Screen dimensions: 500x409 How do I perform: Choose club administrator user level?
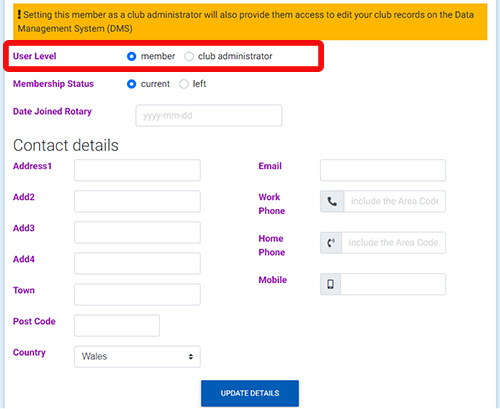coord(189,56)
